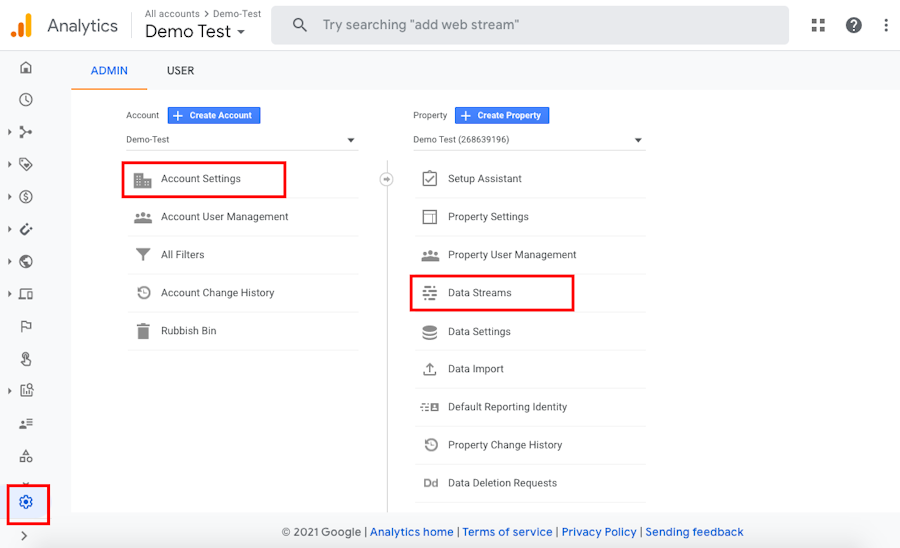
Task: Expand the Analysis section arrow
Action: [10, 391]
